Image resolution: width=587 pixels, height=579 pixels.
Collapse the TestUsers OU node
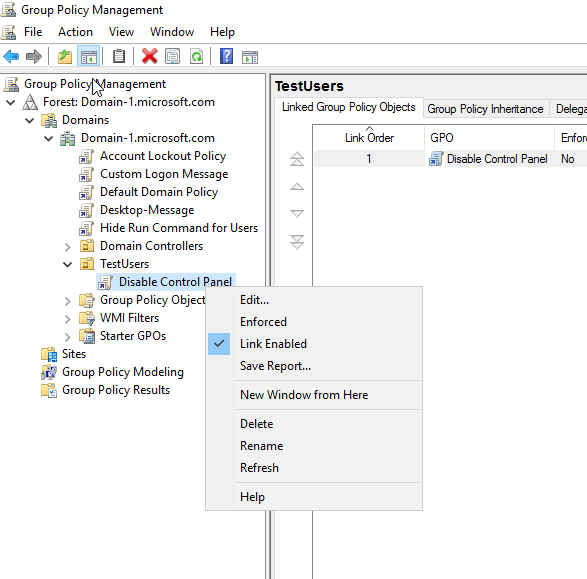[x=67, y=265]
